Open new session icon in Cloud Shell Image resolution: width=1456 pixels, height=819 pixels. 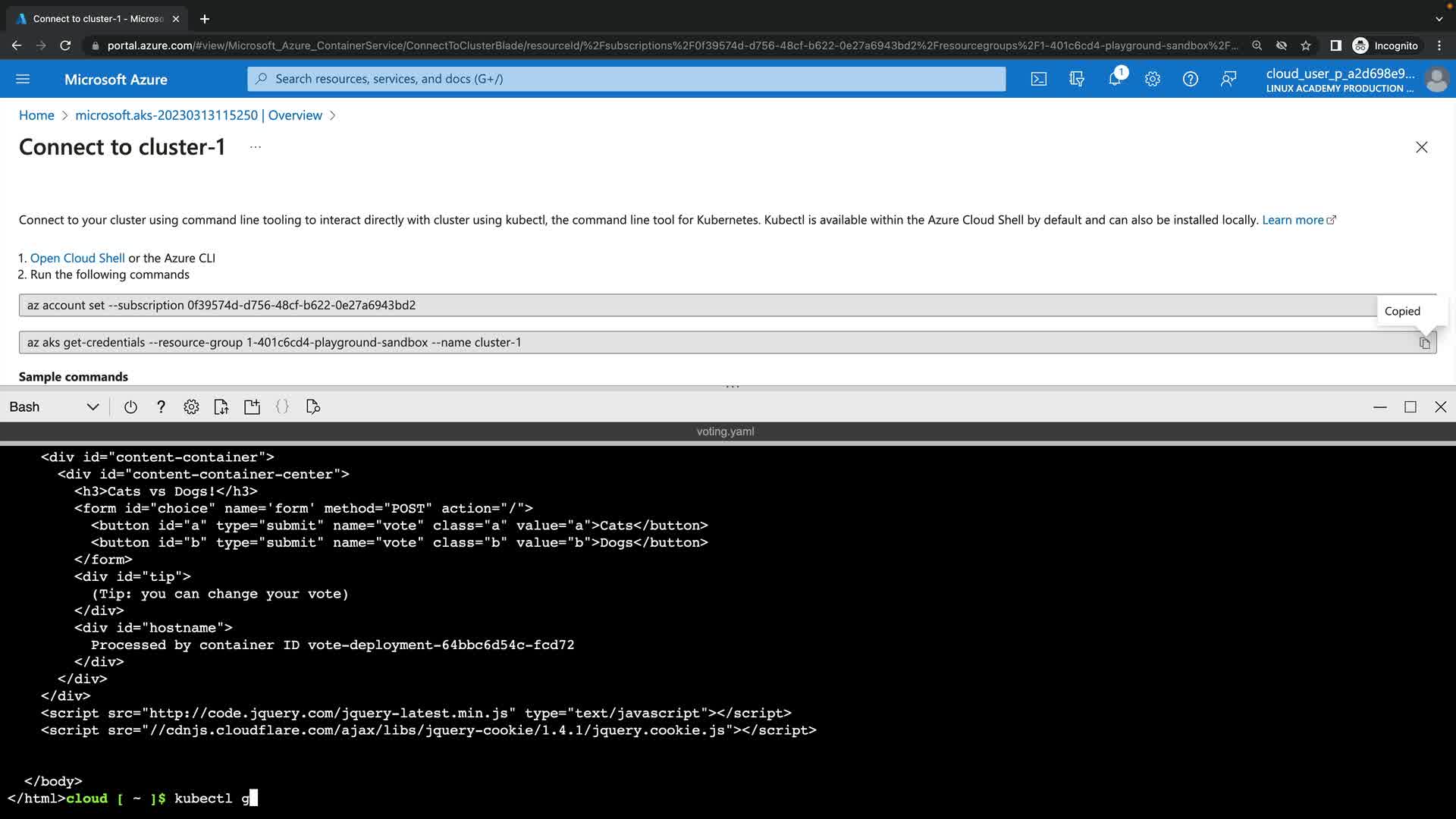coord(252,407)
